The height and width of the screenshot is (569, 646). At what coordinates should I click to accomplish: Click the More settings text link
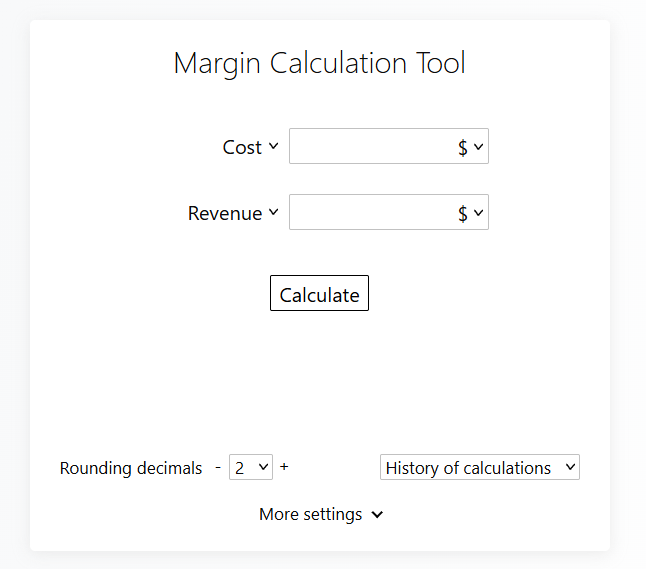pos(310,514)
